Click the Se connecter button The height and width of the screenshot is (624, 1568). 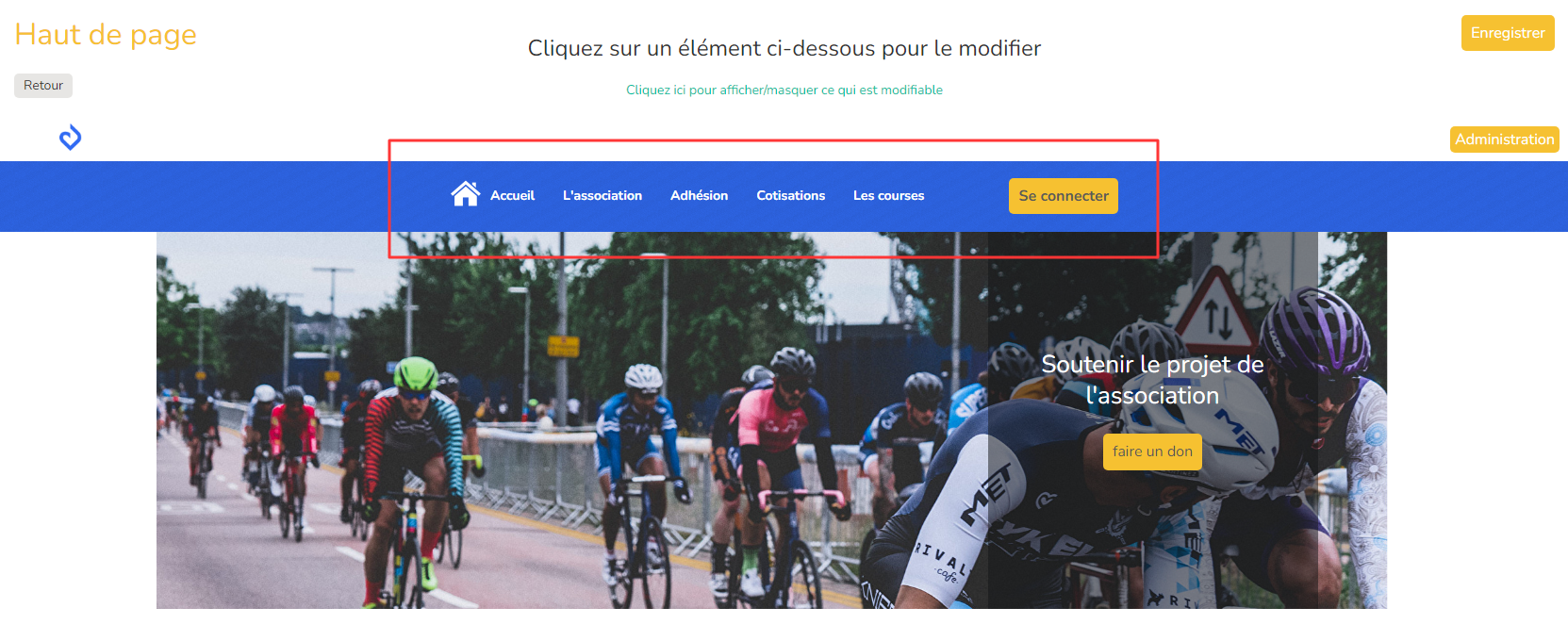pos(1064,196)
